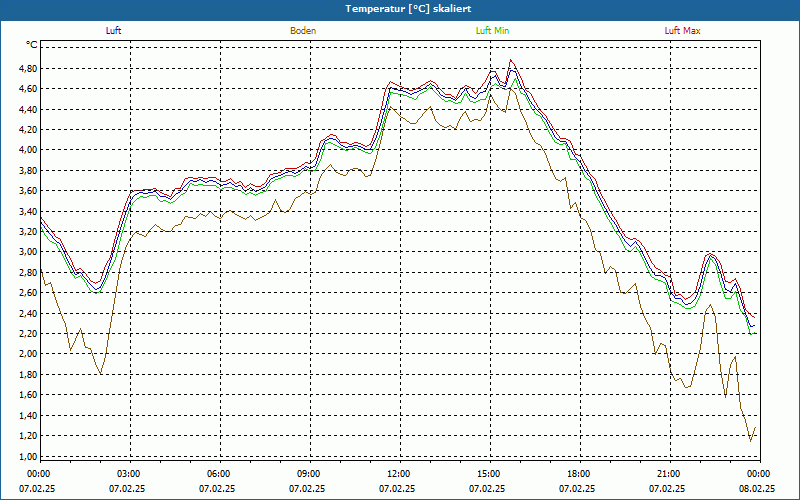Click the 4,80 y-axis value
800x500 pixels.
coord(29,68)
